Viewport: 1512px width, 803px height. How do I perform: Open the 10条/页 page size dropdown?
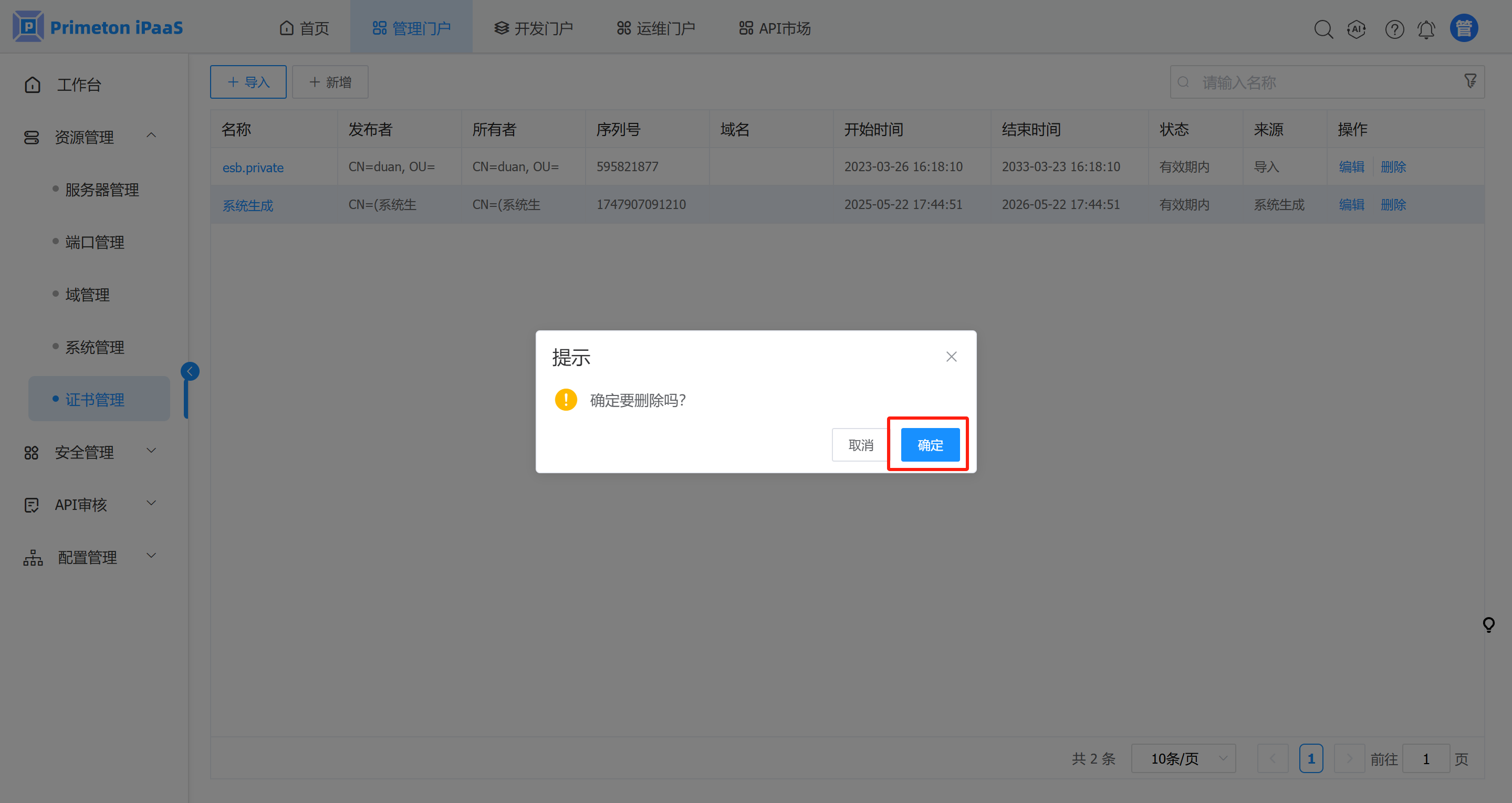[1183, 758]
